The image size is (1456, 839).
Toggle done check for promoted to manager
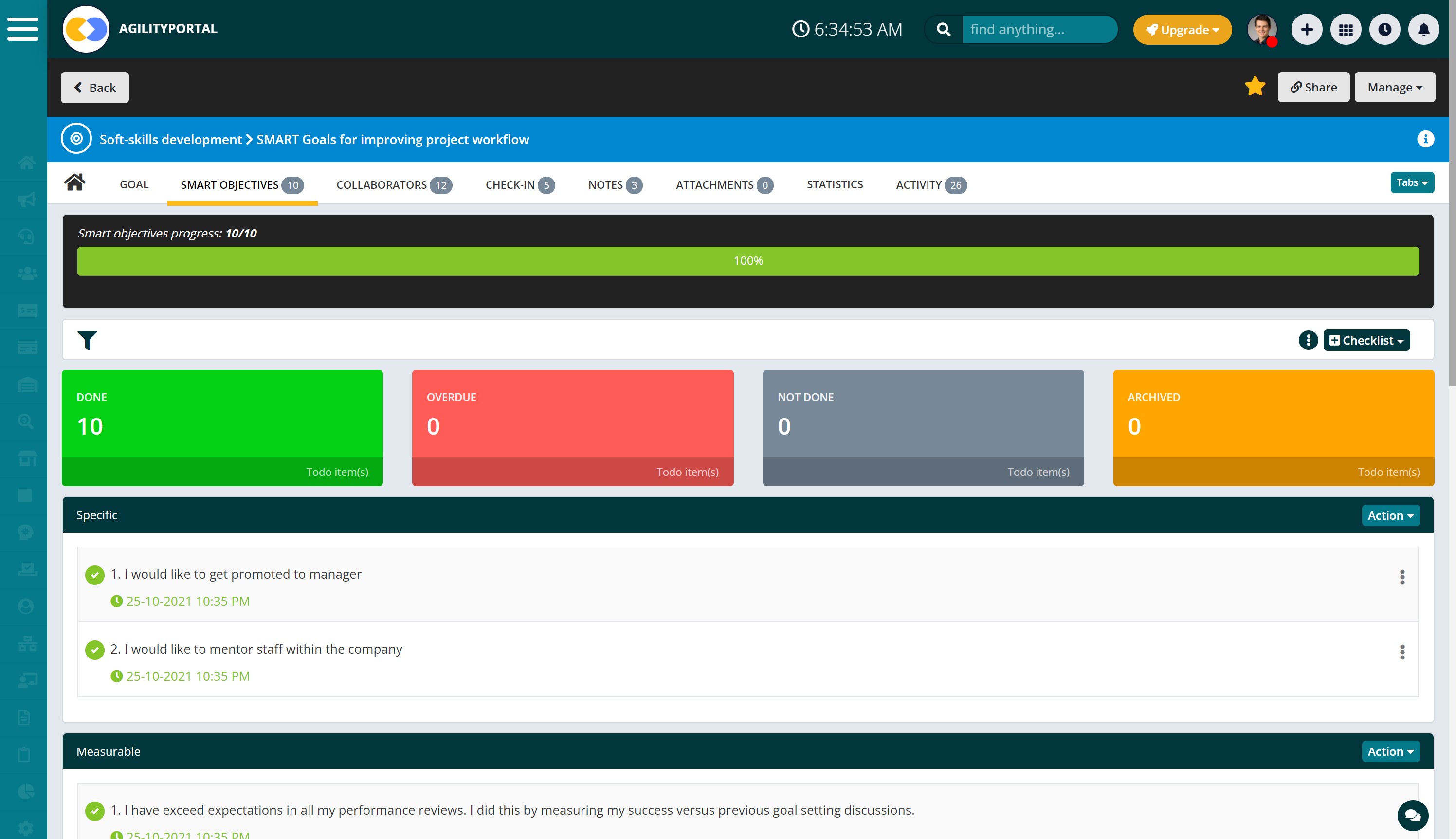click(x=94, y=575)
